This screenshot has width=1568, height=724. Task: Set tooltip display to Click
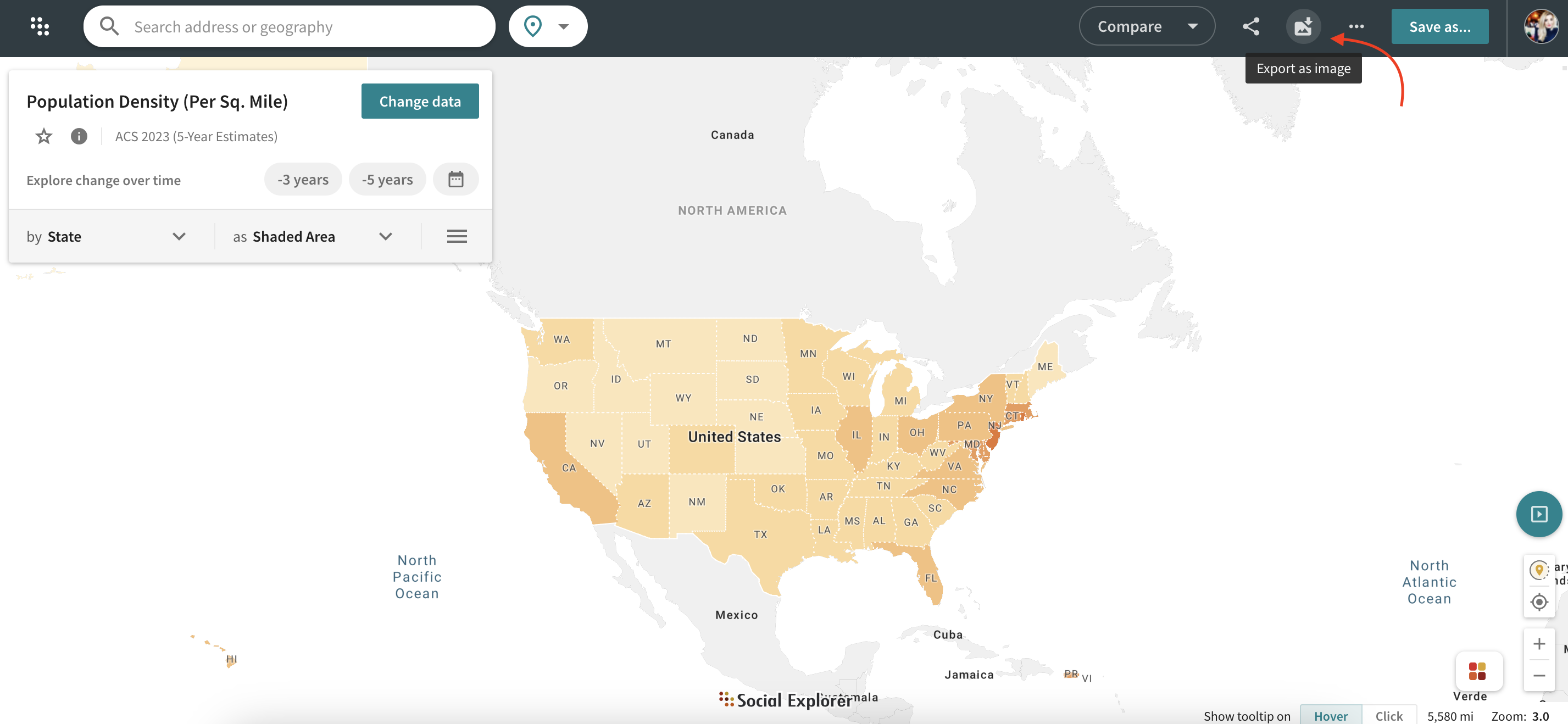coord(1388,715)
